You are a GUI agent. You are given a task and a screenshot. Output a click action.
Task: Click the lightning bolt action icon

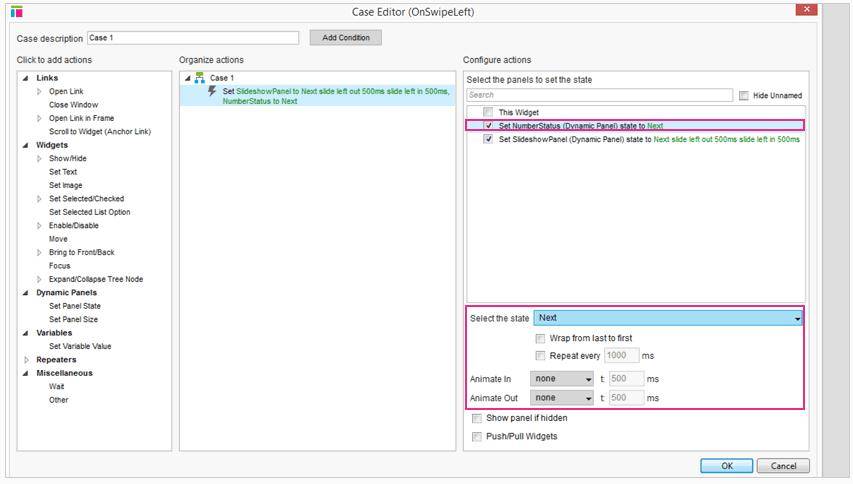[x=212, y=91]
